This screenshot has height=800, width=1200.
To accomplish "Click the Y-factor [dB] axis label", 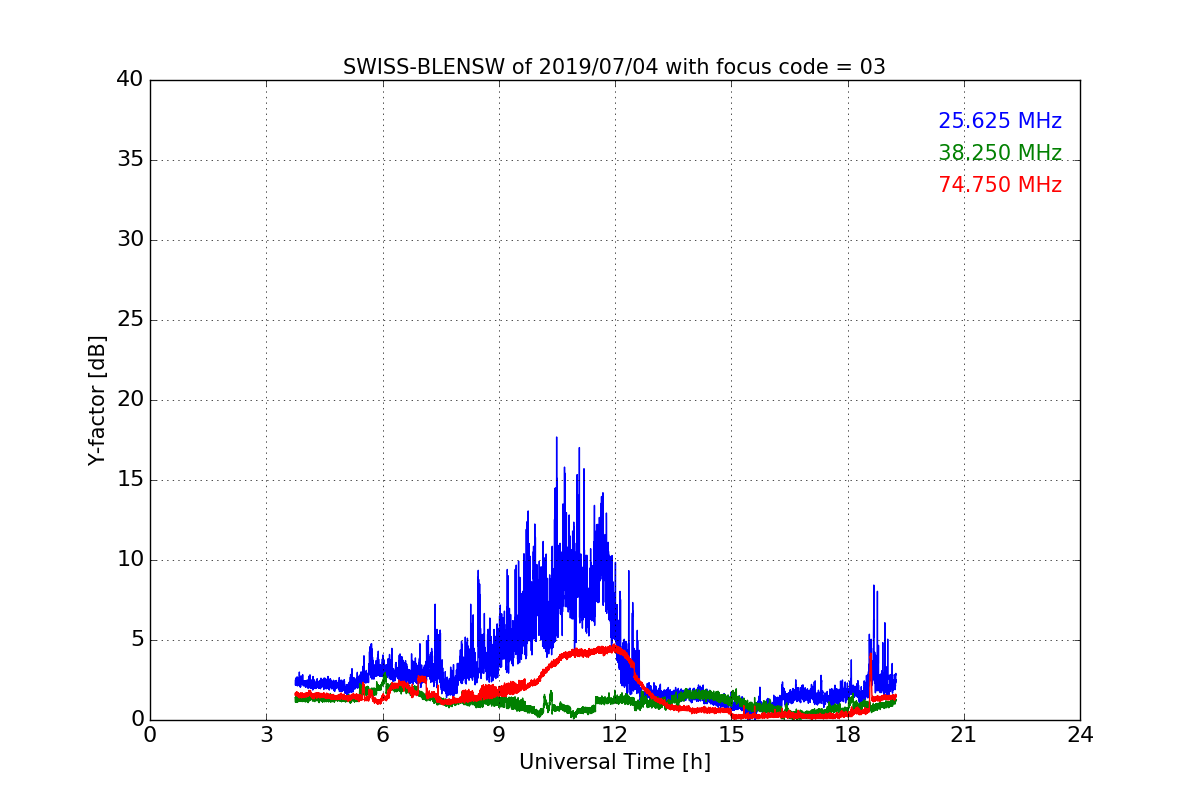I will pos(97,400).
